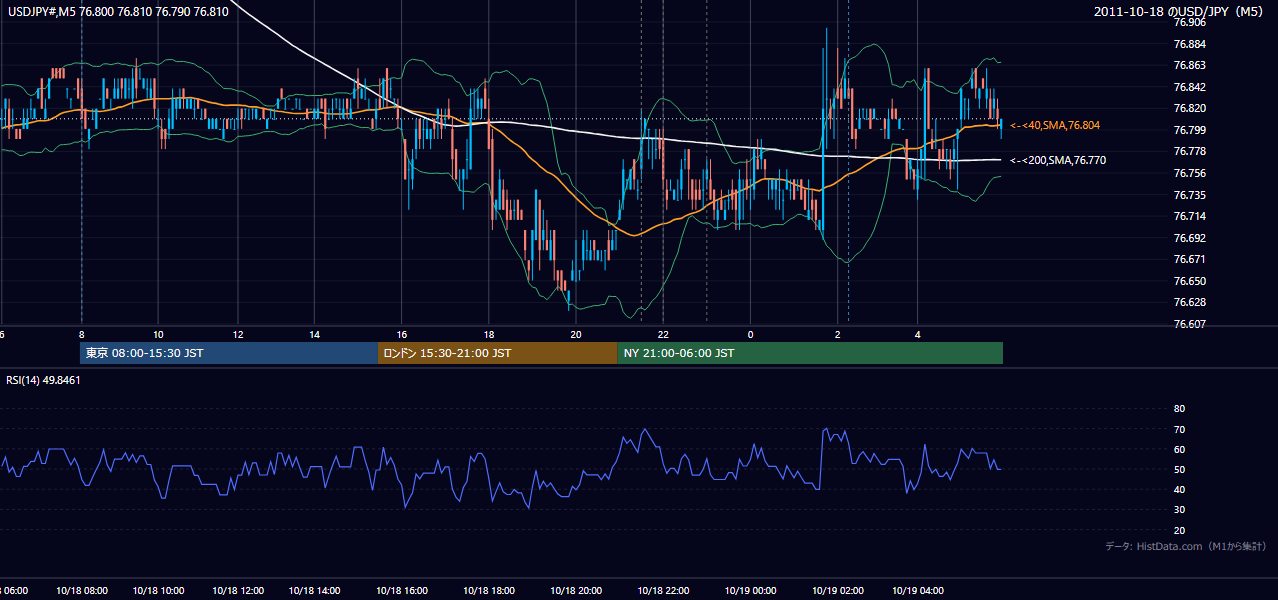Click price axis value 76.778
Screen dimensions: 1278x600
[1189, 151]
